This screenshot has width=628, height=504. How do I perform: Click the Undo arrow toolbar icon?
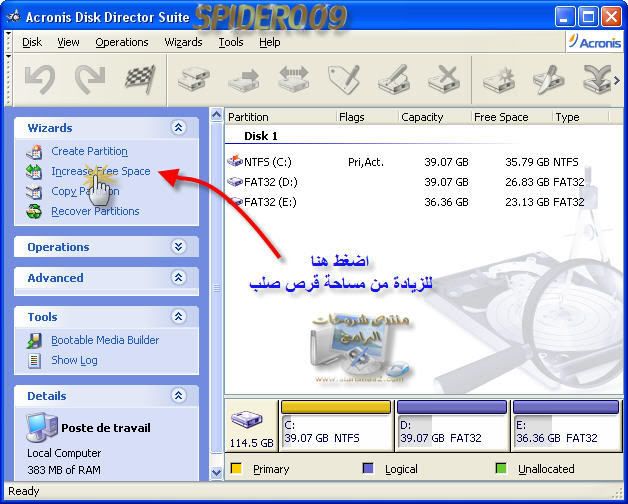(x=39, y=79)
